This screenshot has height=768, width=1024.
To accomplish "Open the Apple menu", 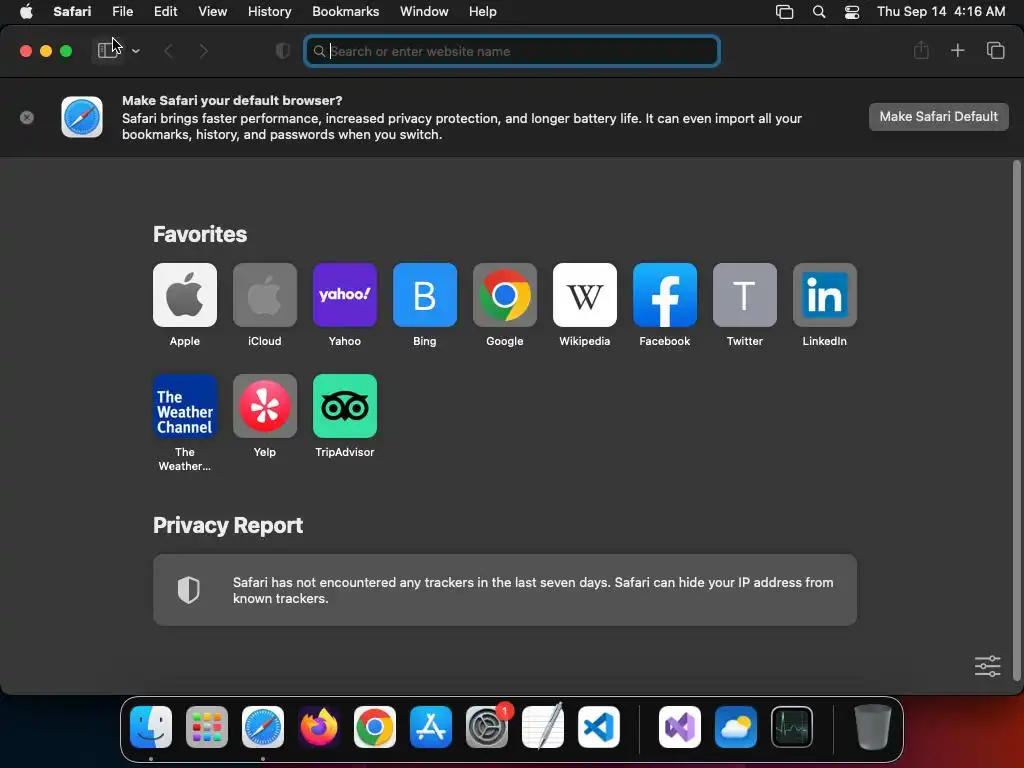I will pos(26,11).
